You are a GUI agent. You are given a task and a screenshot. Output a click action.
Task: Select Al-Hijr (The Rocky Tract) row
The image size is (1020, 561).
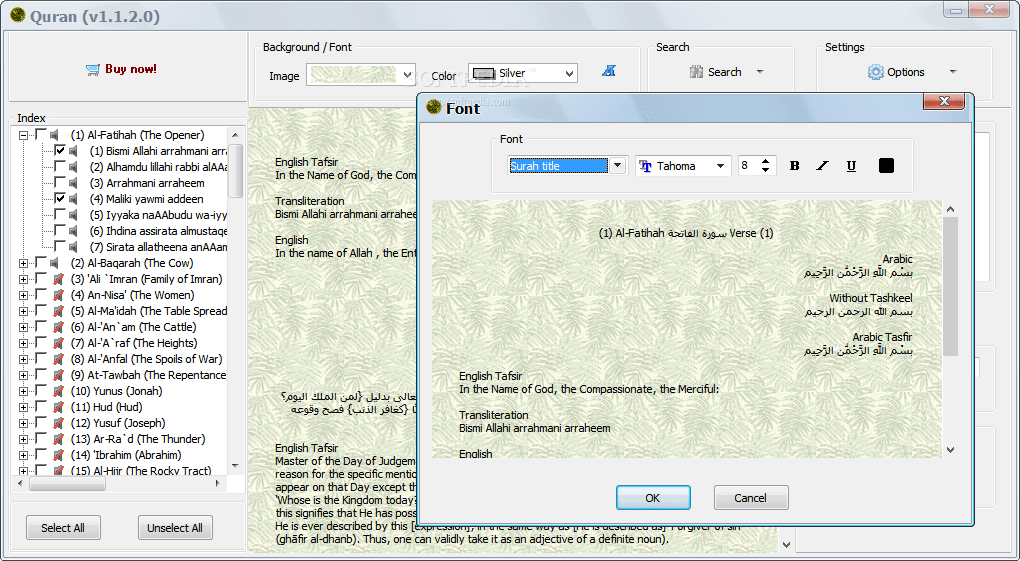(x=141, y=471)
